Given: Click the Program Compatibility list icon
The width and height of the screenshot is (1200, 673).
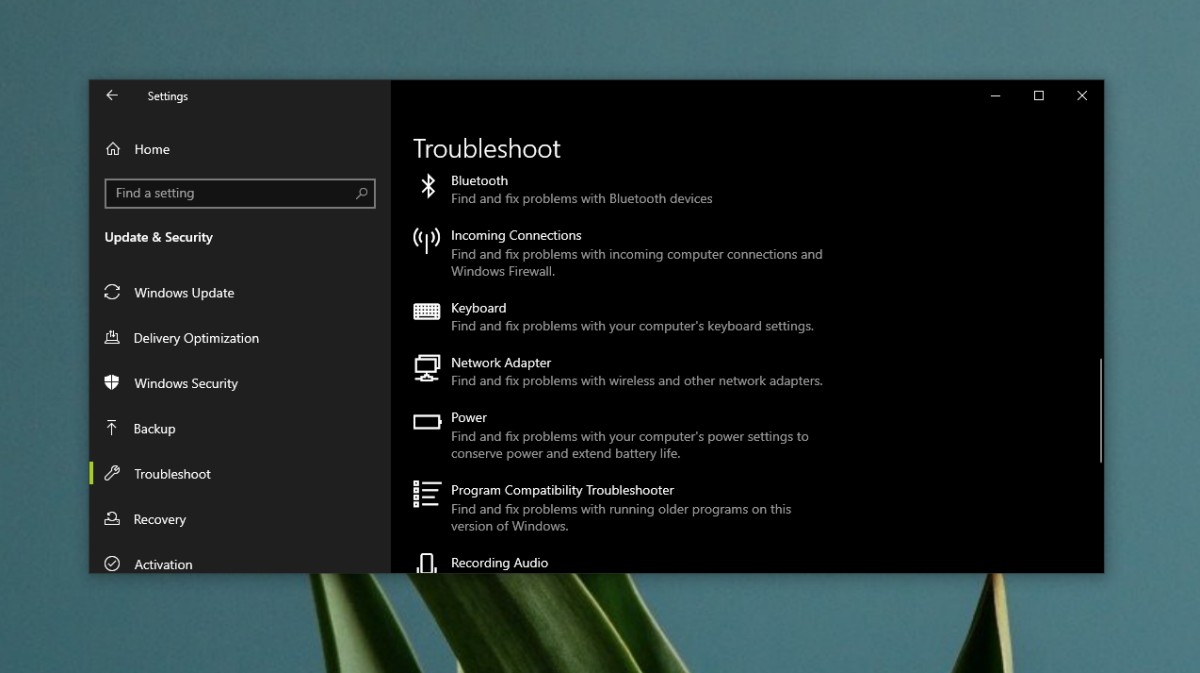Looking at the screenshot, I should [x=427, y=494].
